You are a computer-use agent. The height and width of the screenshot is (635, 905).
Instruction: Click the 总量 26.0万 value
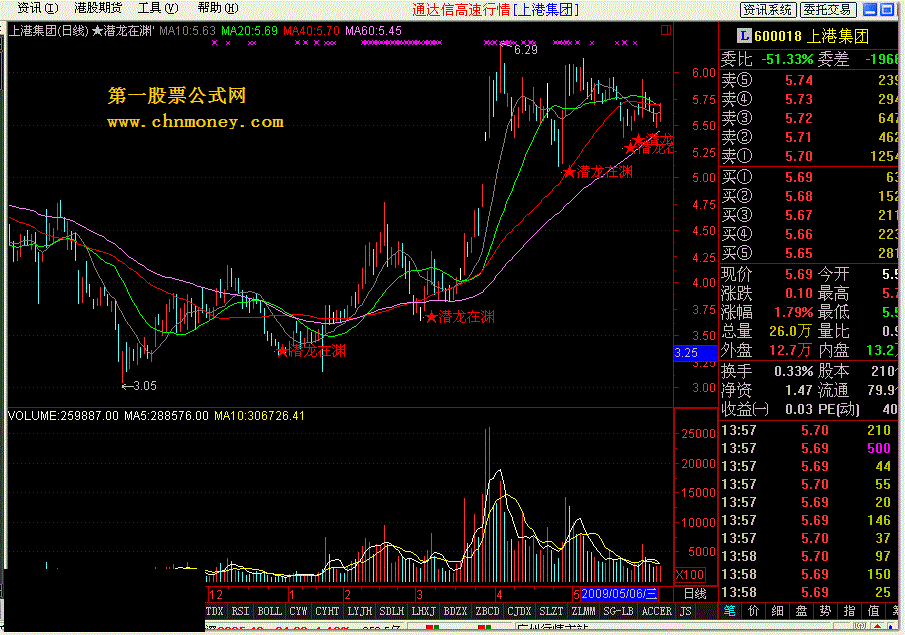(x=791, y=331)
